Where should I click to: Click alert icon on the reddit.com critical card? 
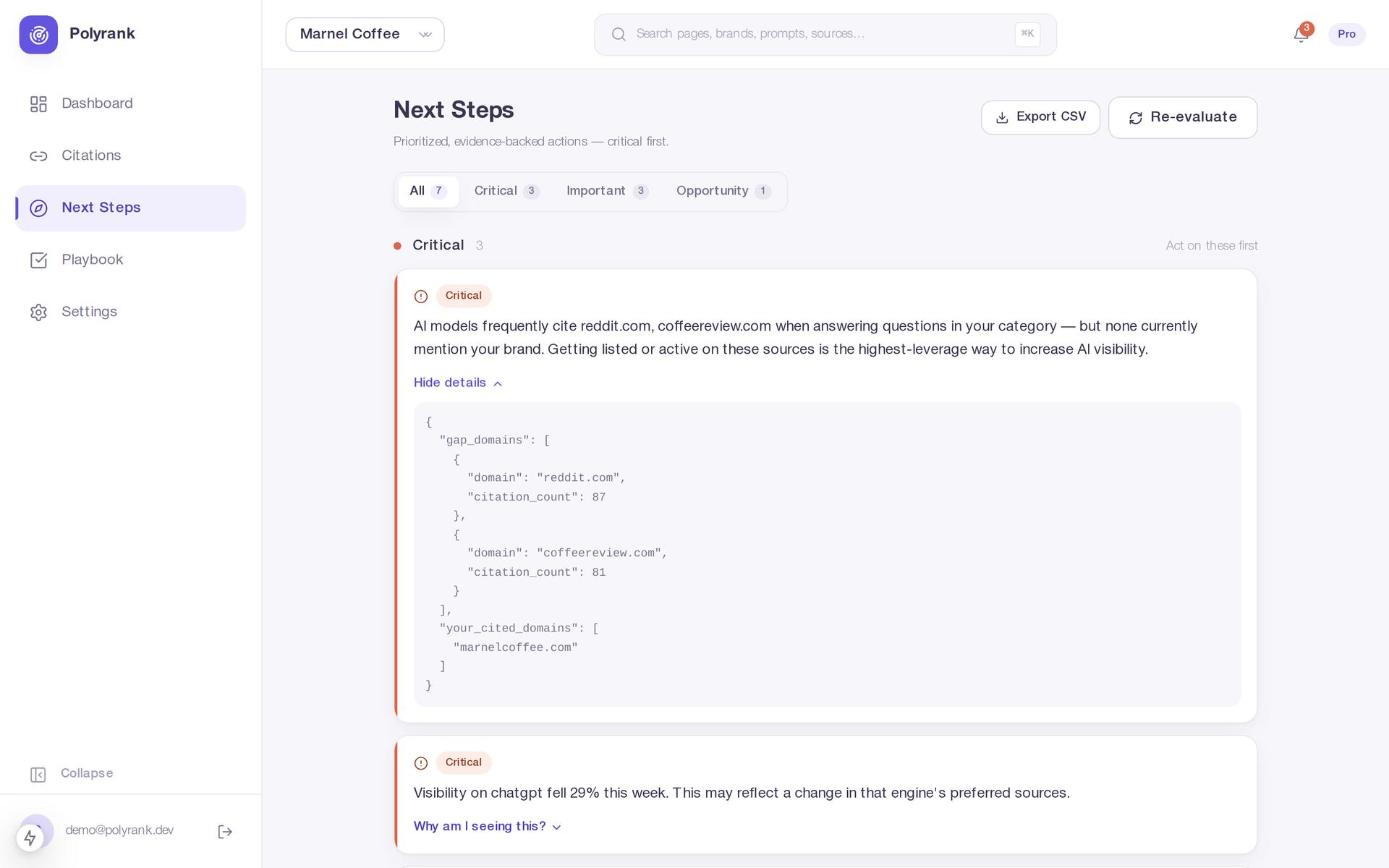[421, 297]
